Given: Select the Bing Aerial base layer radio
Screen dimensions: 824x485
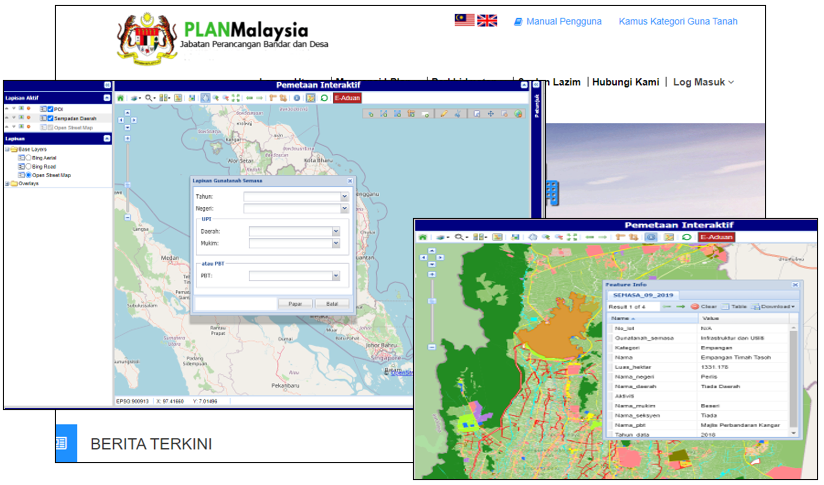Looking at the screenshot, I should tap(28, 158).
